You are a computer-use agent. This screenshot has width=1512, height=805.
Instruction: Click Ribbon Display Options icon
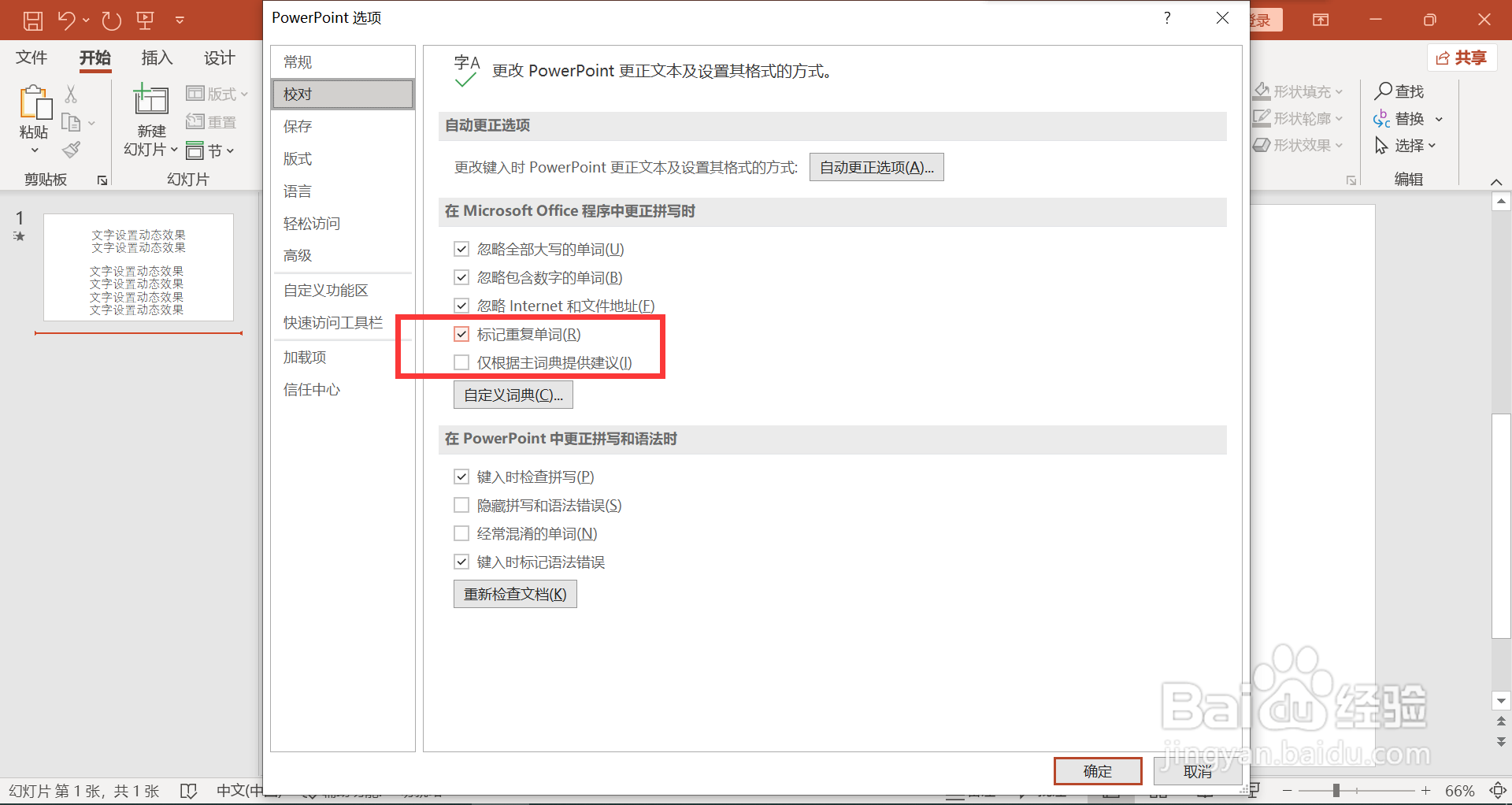pyautogui.click(x=1321, y=20)
